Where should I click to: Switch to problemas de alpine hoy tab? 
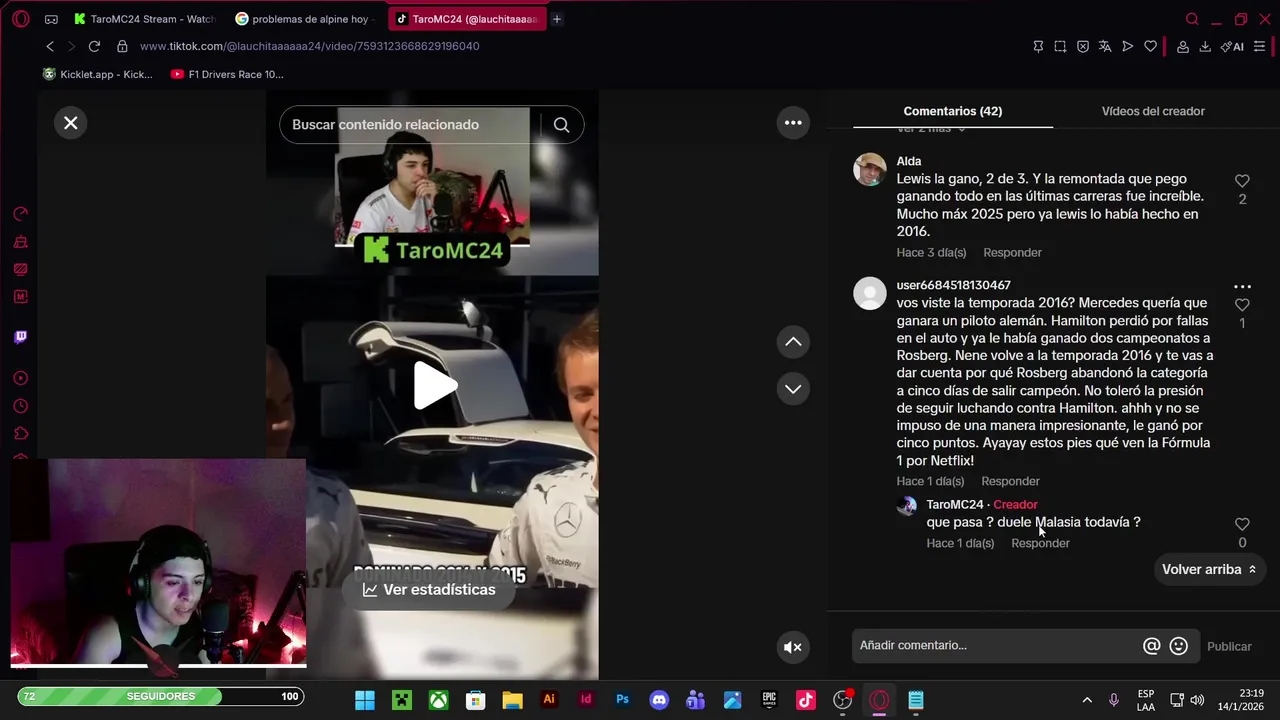tap(305, 19)
